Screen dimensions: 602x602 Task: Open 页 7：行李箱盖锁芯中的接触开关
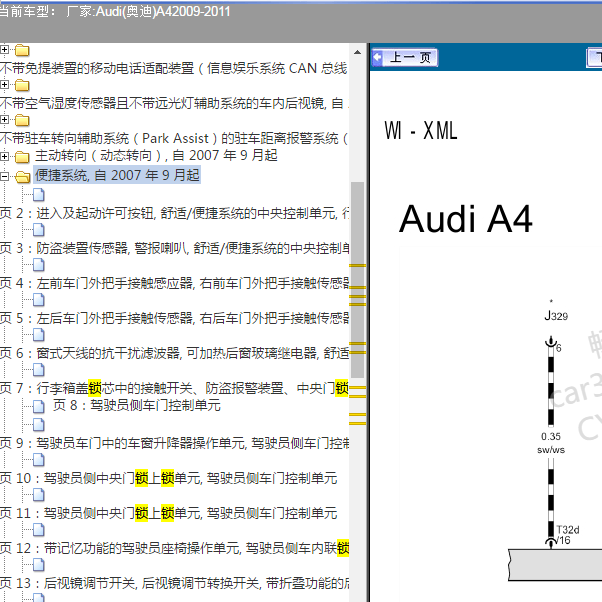click(174, 389)
